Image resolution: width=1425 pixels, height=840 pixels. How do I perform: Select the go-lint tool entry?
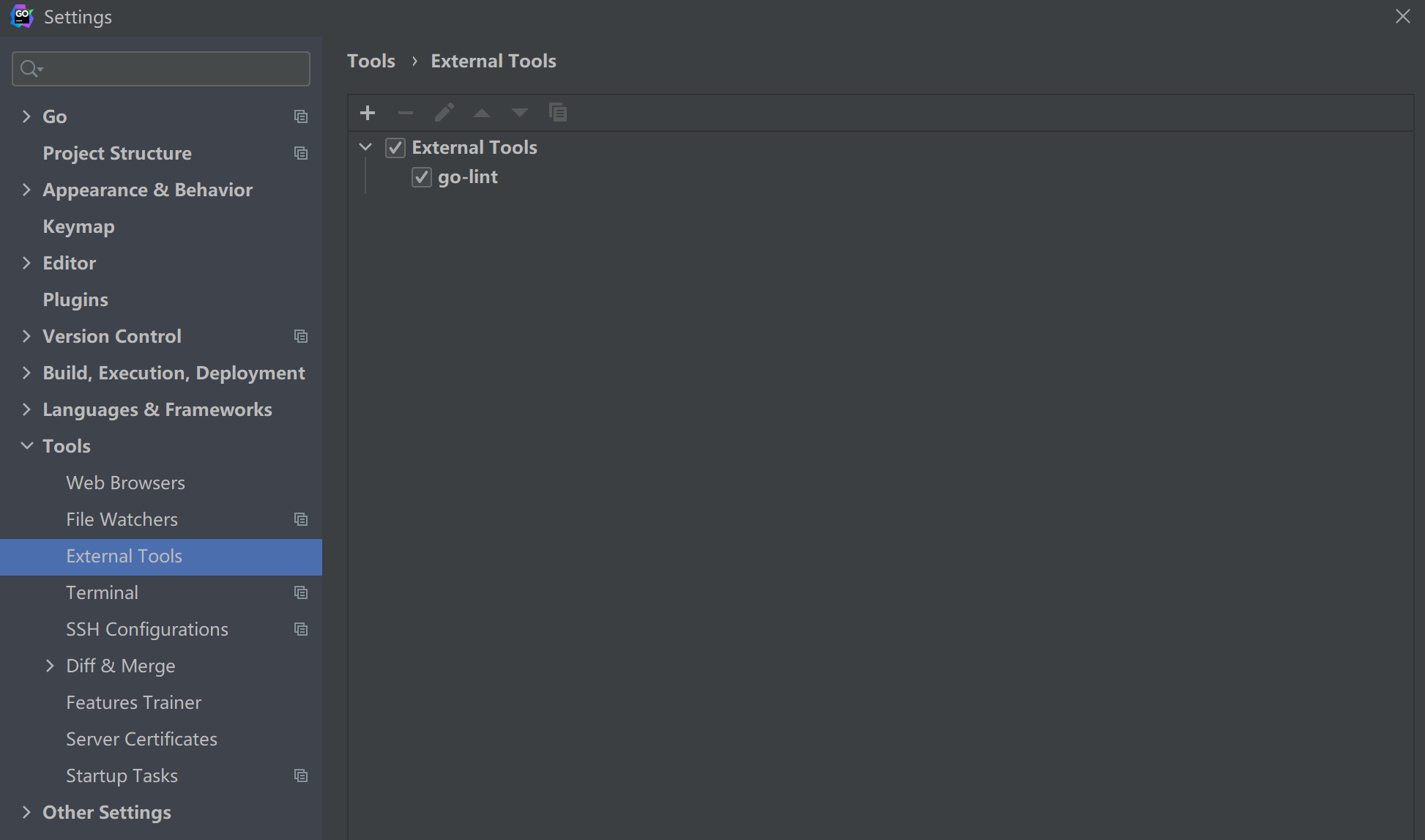(x=467, y=177)
